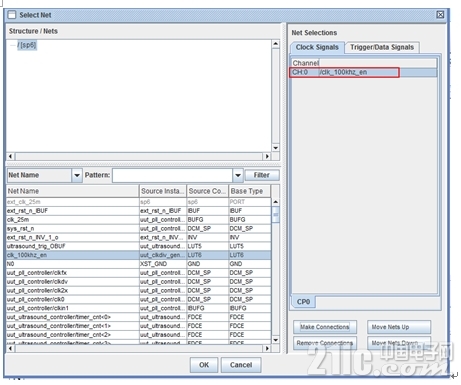Select the CP0 bottom tab
The width and height of the screenshot is (461, 385).
pyautogui.click(x=303, y=302)
